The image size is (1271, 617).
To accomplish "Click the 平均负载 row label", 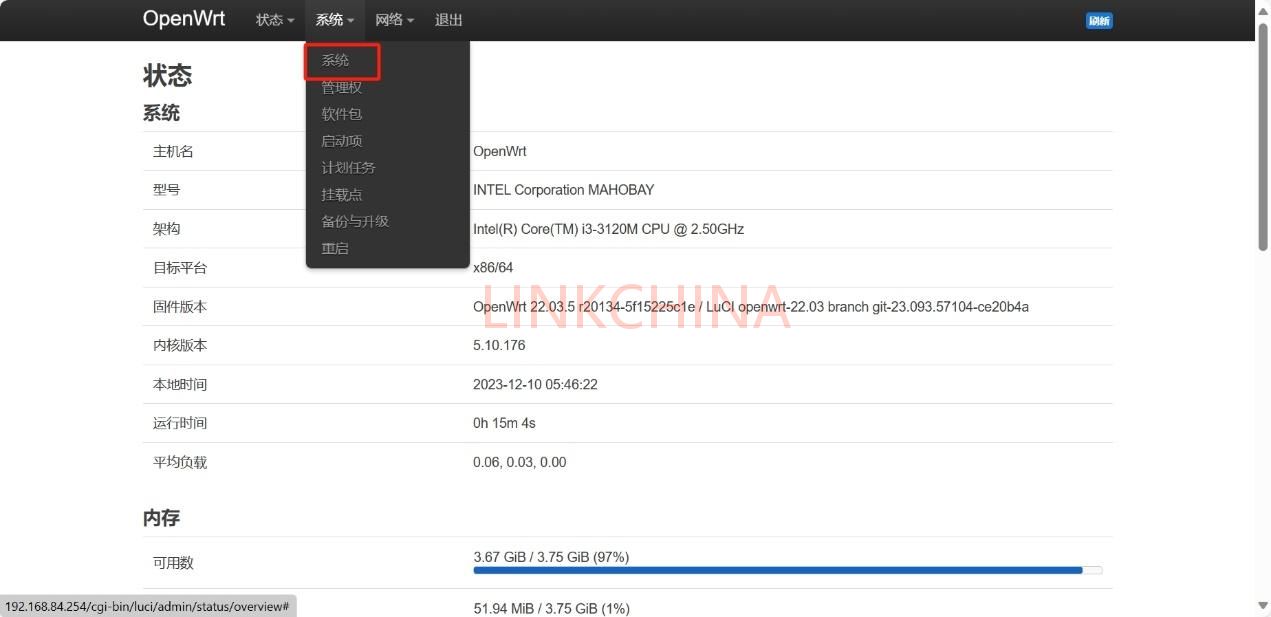I will [x=180, y=462].
